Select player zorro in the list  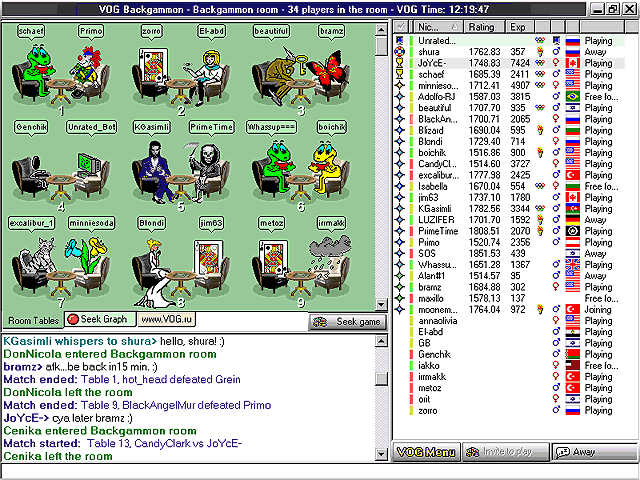pyautogui.click(x=509, y=410)
